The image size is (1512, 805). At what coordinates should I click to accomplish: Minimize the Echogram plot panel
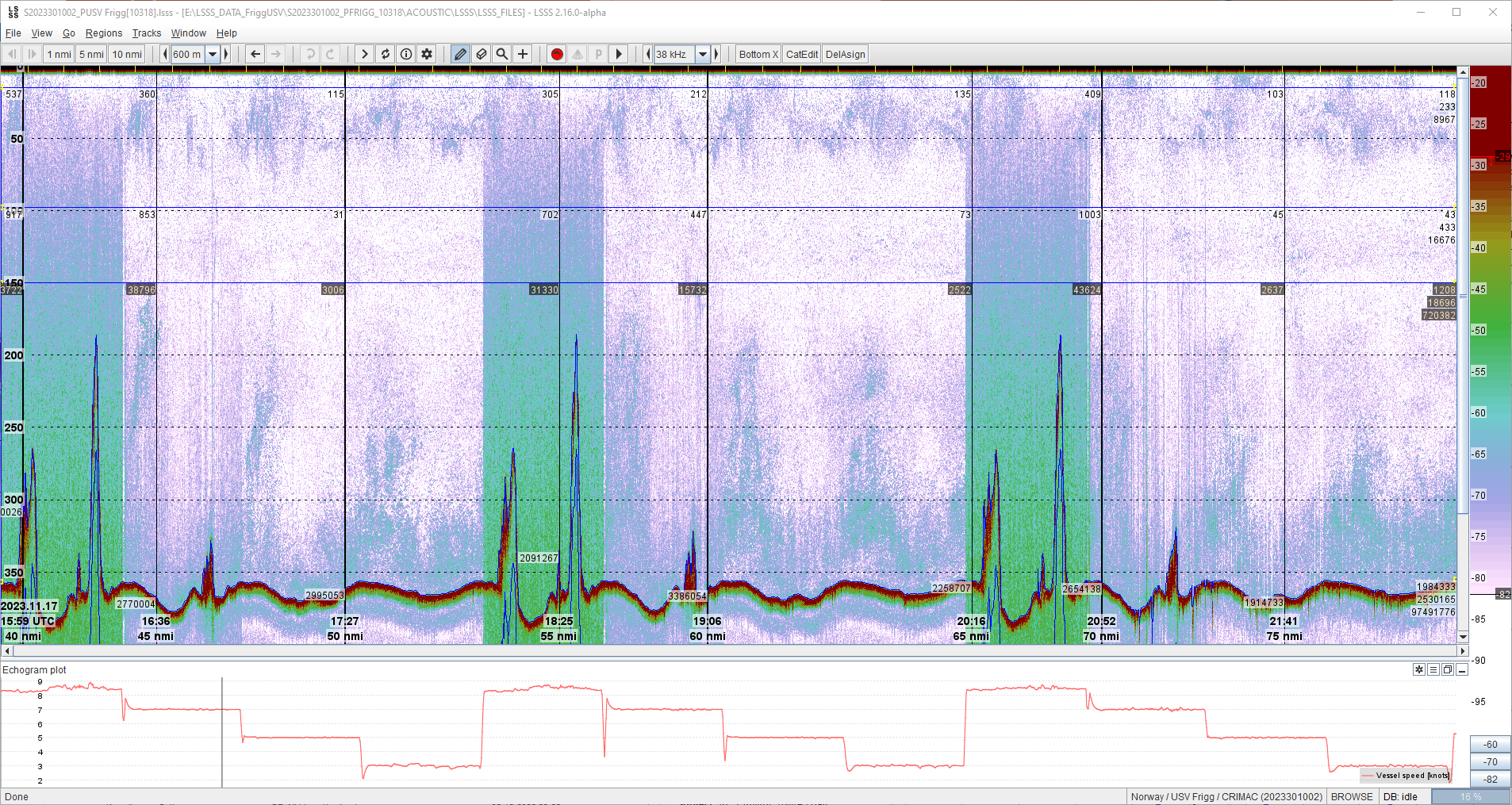point(1462,669)
